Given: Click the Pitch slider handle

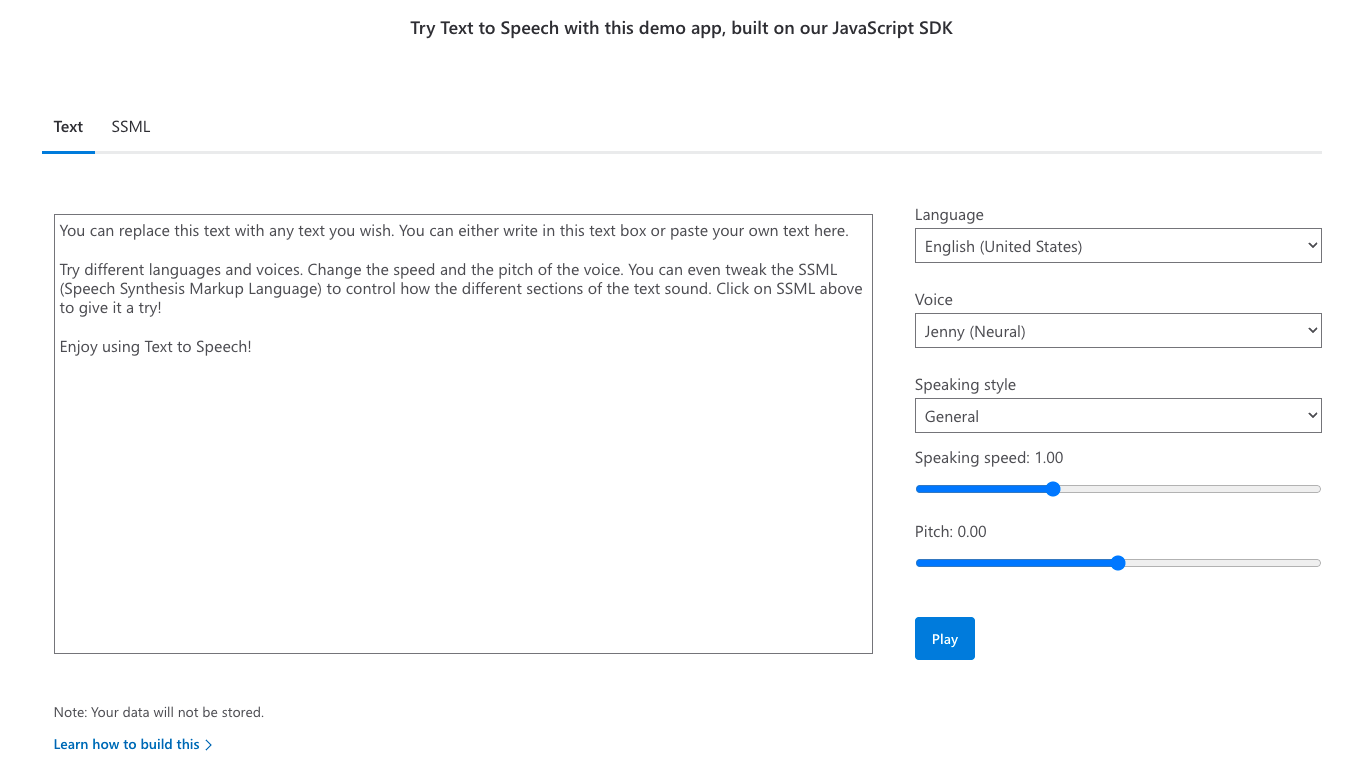Looking at the screenshot, I should tap(1118, 563).
